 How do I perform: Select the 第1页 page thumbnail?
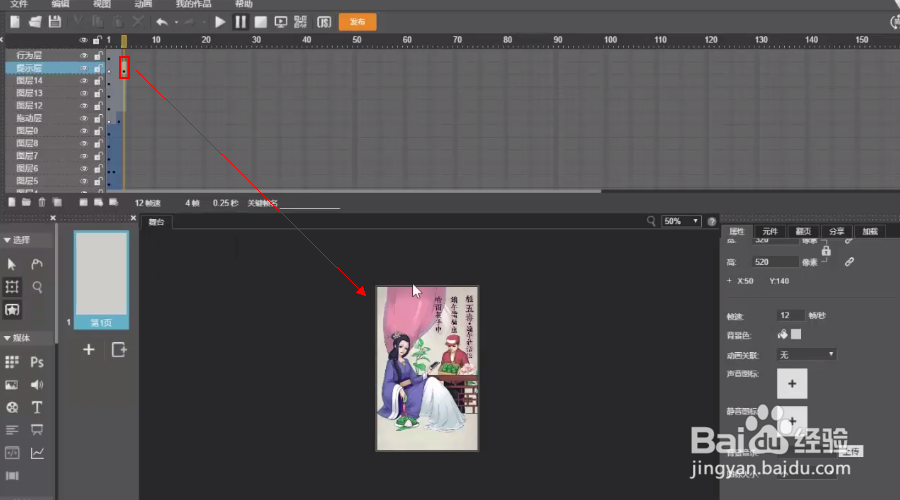102,280
